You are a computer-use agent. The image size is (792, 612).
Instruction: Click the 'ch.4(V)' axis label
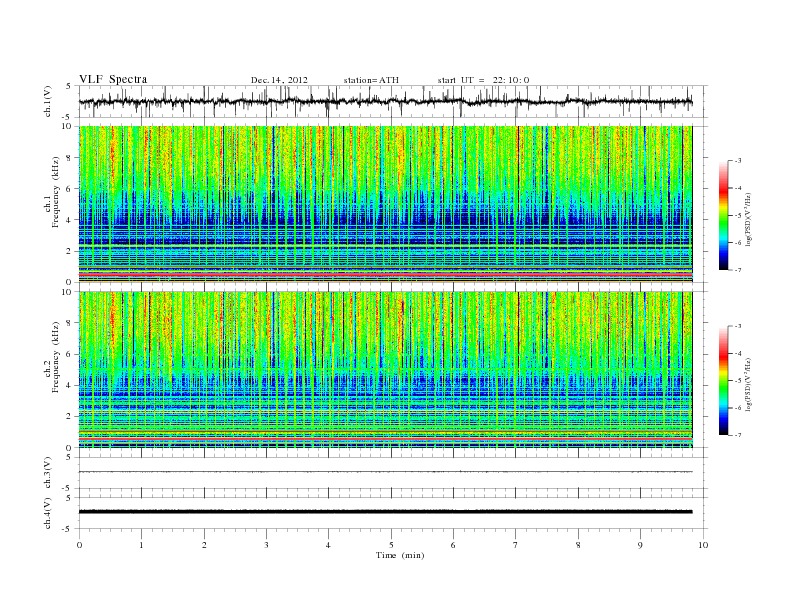[48, 513]
